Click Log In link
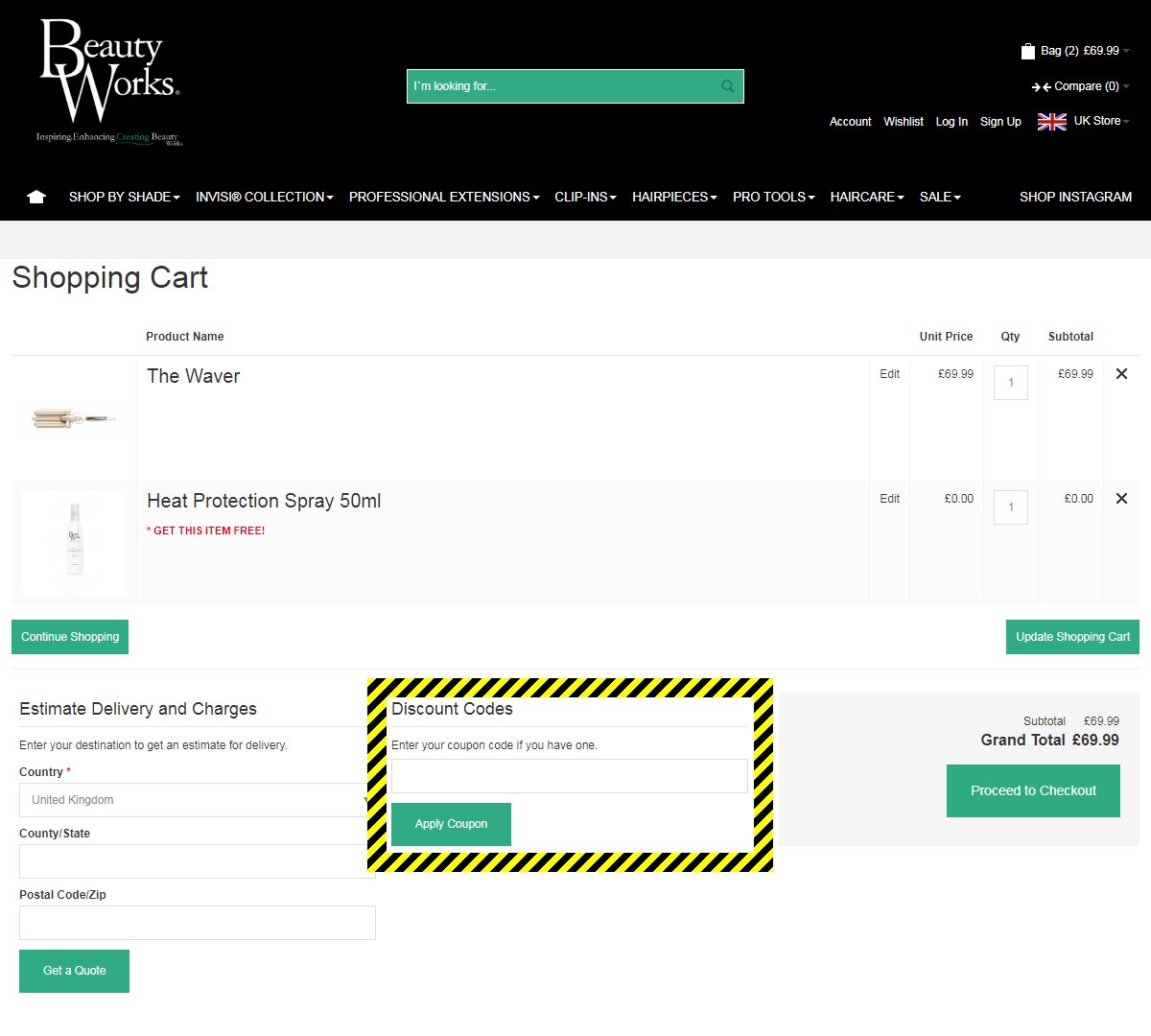This screenshot has width=1151, height=1036. click(951, 122)
